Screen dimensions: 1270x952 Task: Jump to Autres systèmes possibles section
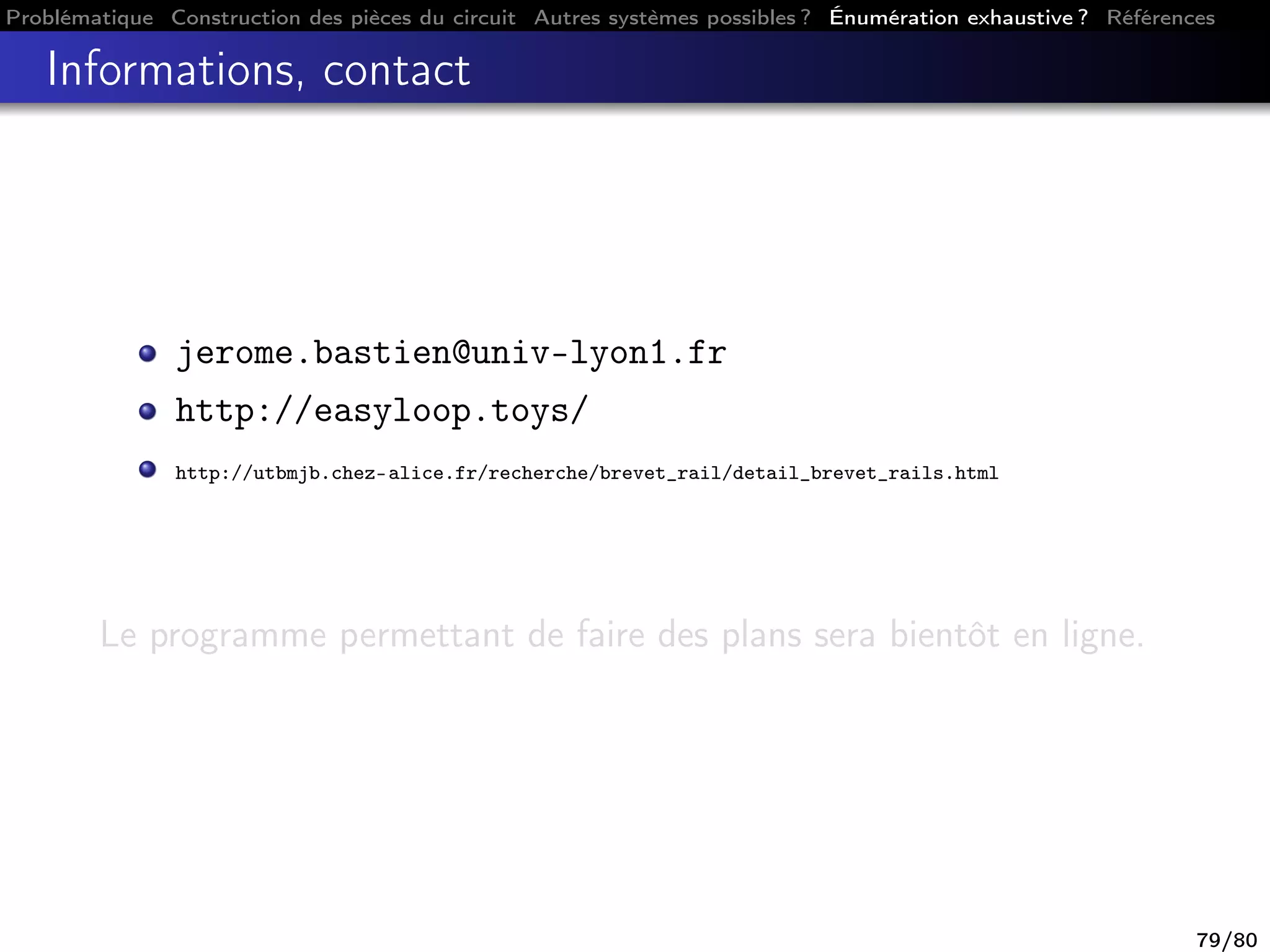tap(672, 17)
